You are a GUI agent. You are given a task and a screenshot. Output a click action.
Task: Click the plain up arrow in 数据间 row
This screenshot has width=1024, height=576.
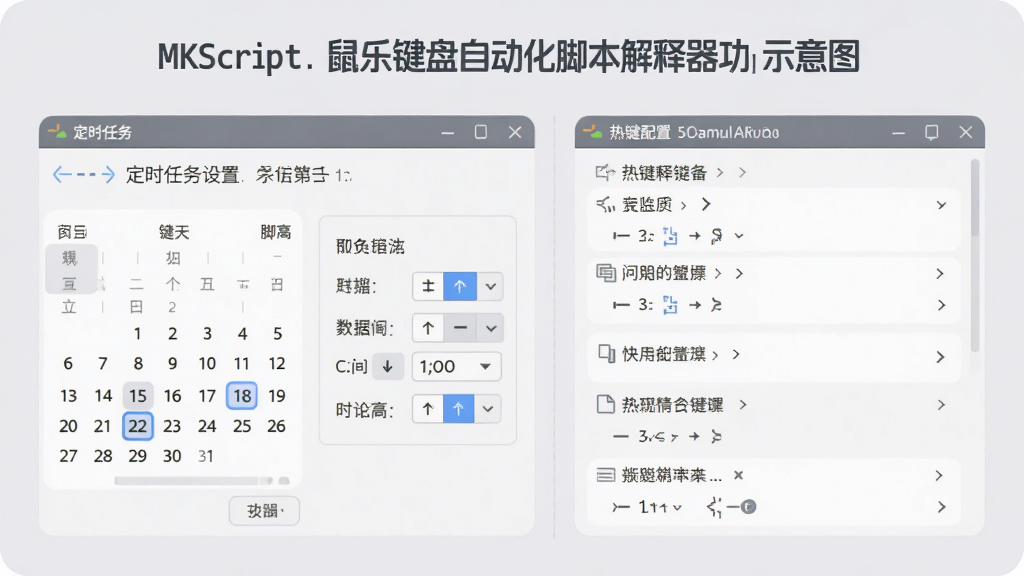[x=428, y=328]
